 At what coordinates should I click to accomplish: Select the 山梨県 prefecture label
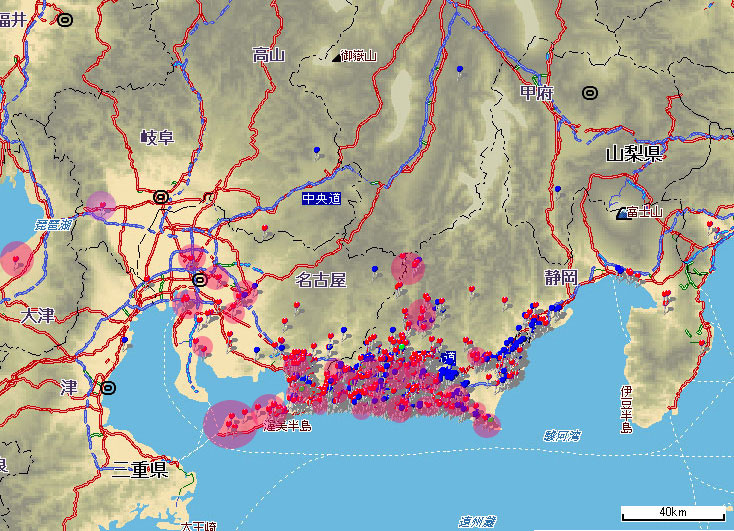636,153
